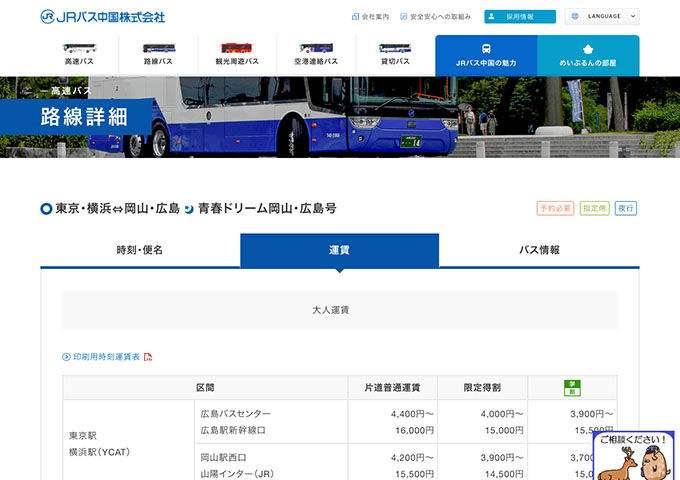Open the red 観光周遊バス bus icon
The width and height of the screenshot is (680, 480).
pos(237,48)
